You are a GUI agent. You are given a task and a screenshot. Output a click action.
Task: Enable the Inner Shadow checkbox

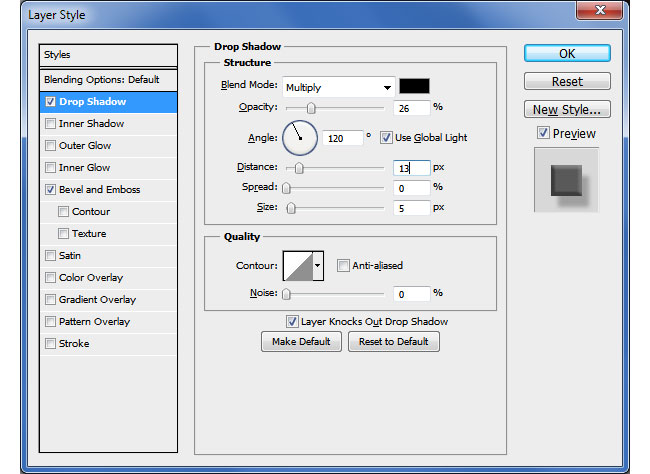[x=51, y=124]
